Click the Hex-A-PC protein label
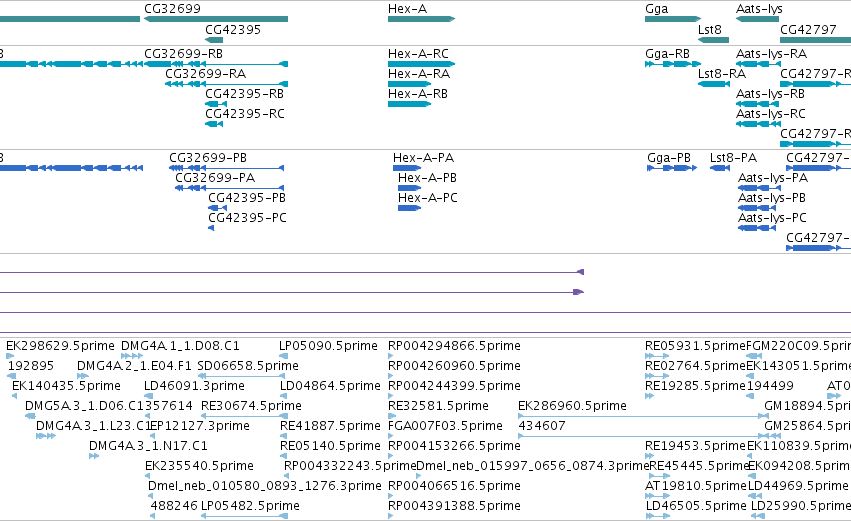Screen dimensions: 851x521 click(x=428, y=198)
